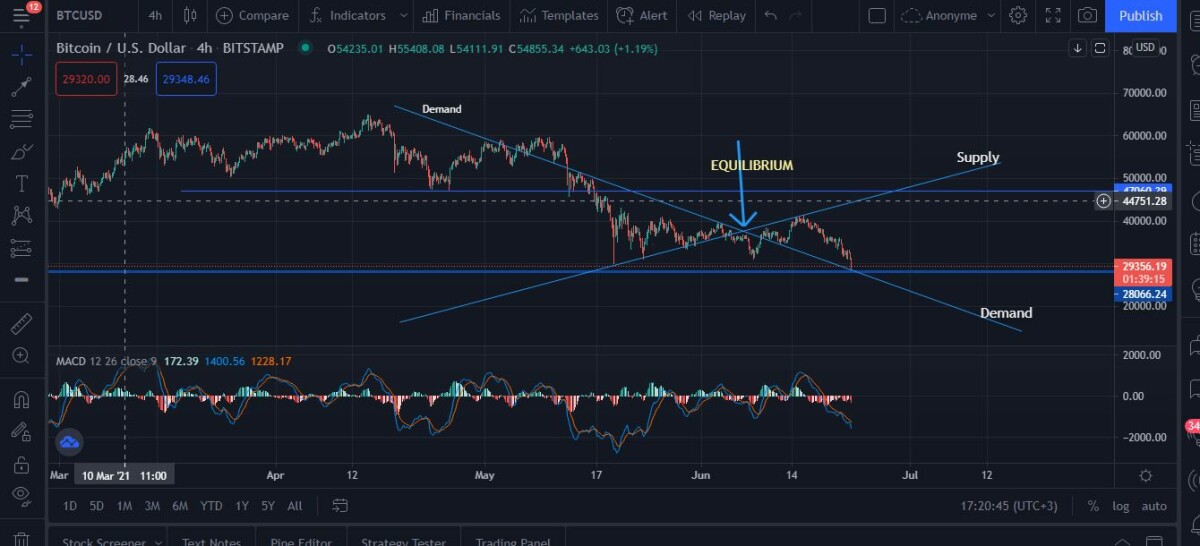Toggle magnet mode
Image resolution: width=1200 pixels, height=546 pixels.
point(21,400)
